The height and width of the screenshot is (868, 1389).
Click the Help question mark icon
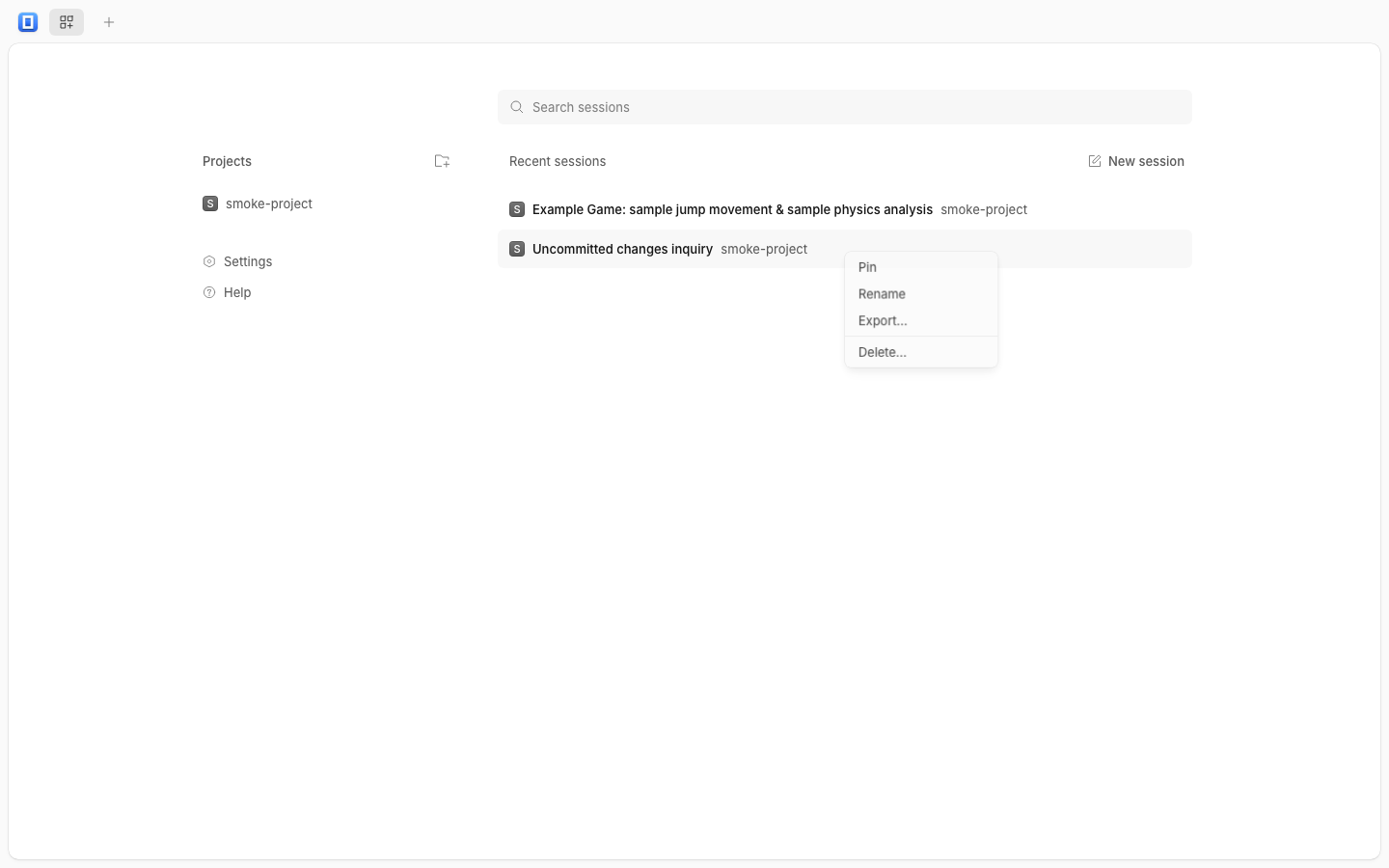[x=209, y=292]
